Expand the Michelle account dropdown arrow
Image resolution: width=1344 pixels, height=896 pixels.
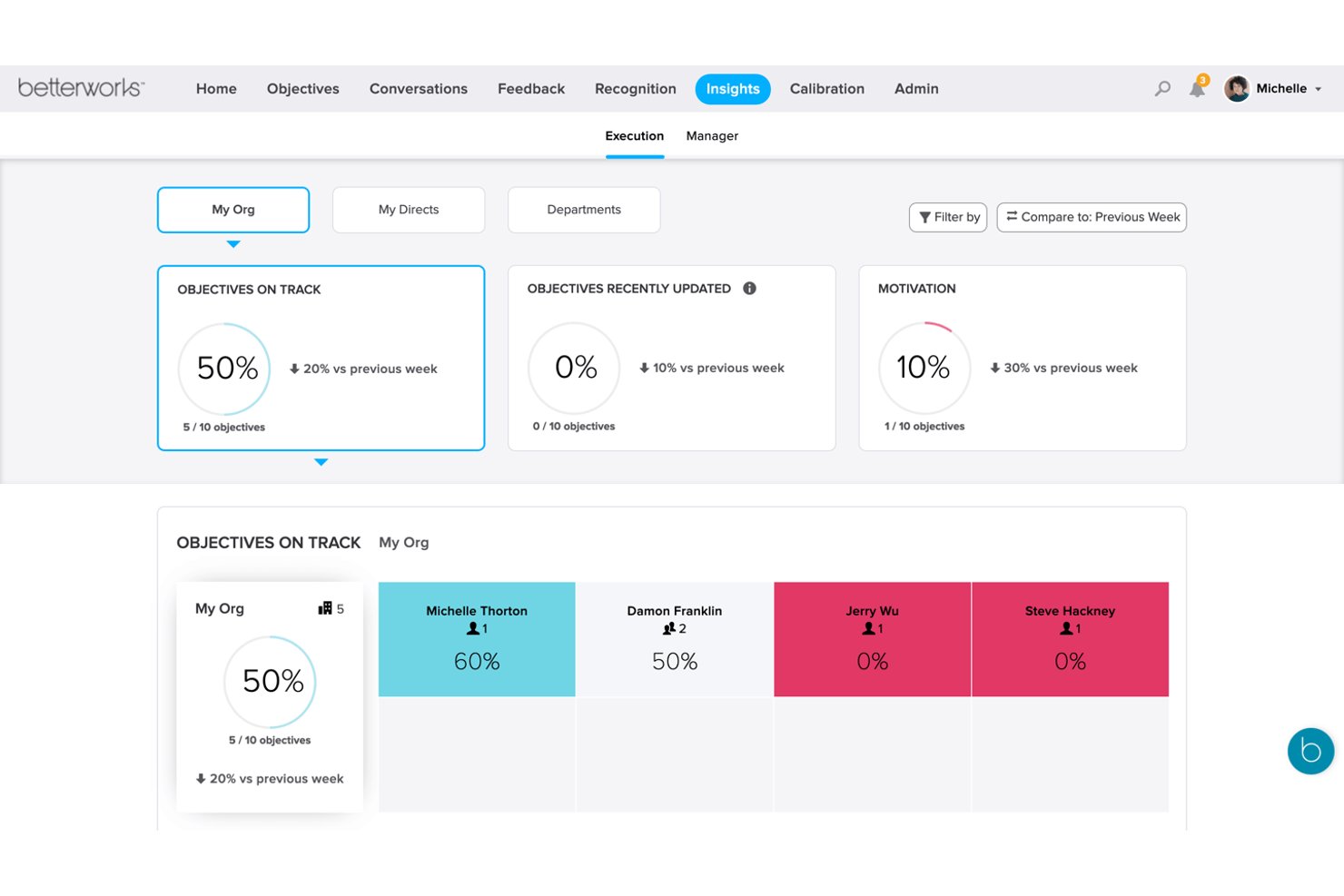[1319, 89]
